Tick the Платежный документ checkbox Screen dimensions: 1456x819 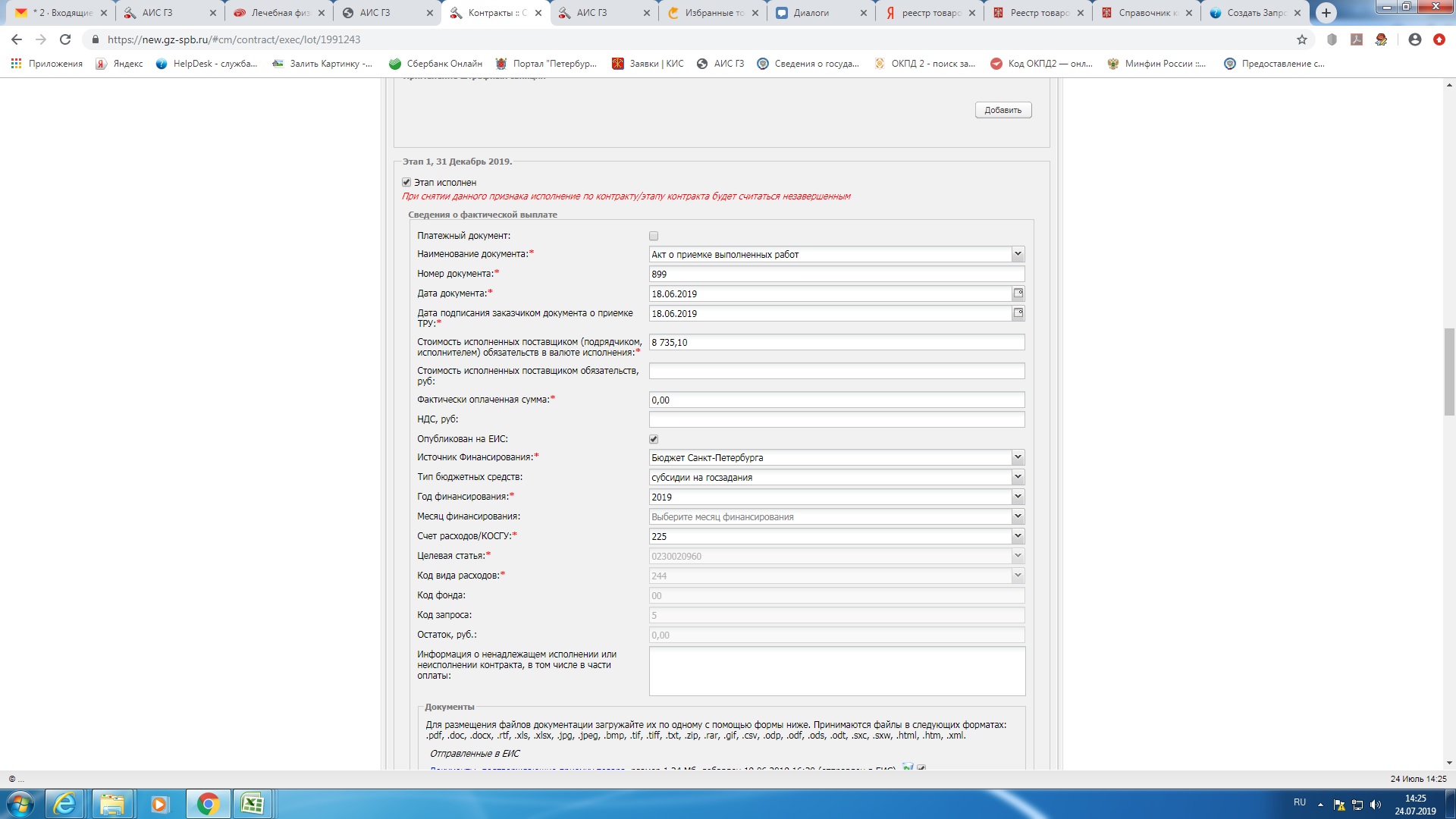[x=654, y=236]
